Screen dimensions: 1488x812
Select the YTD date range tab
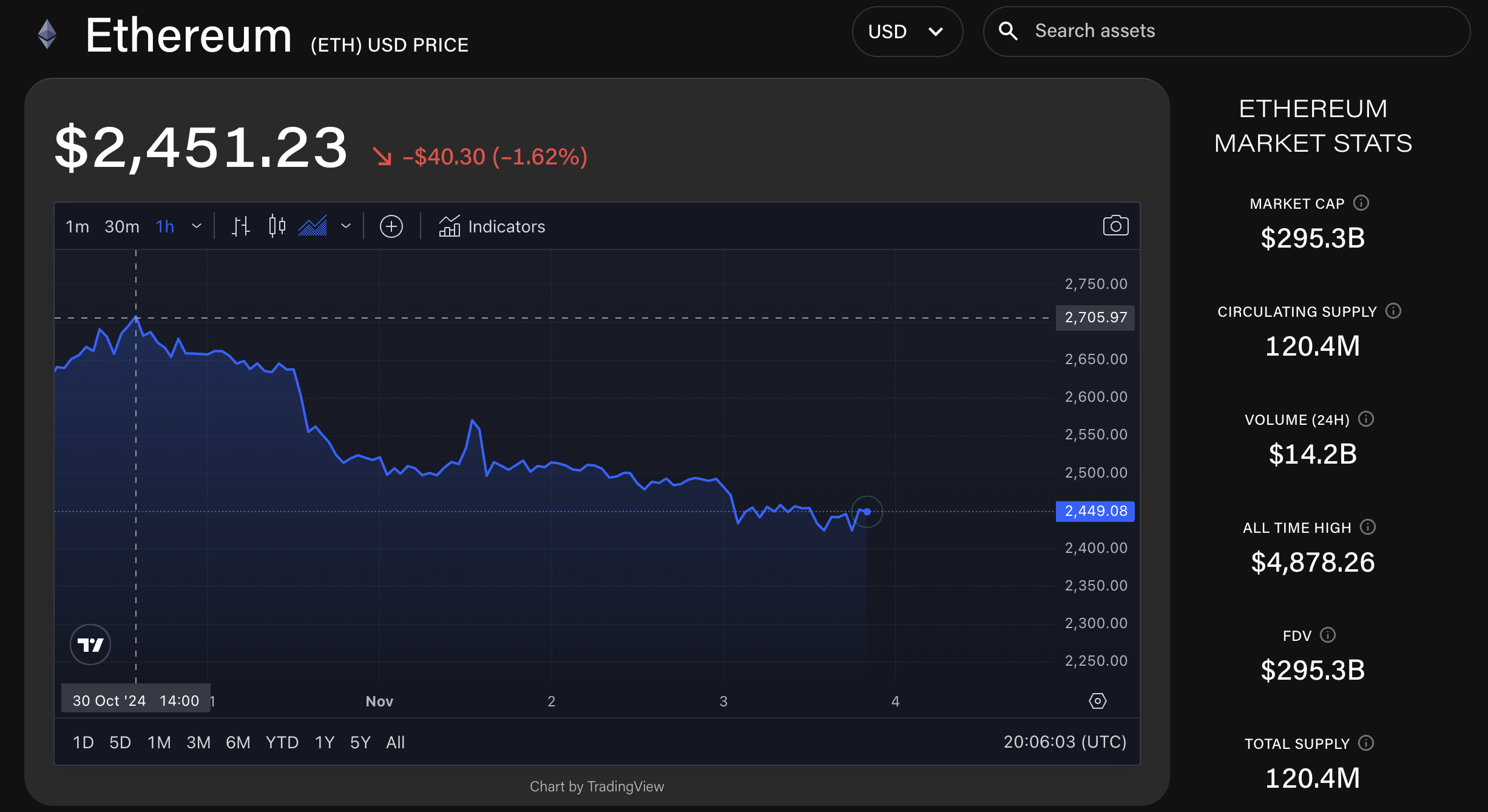tap(282, 742)
